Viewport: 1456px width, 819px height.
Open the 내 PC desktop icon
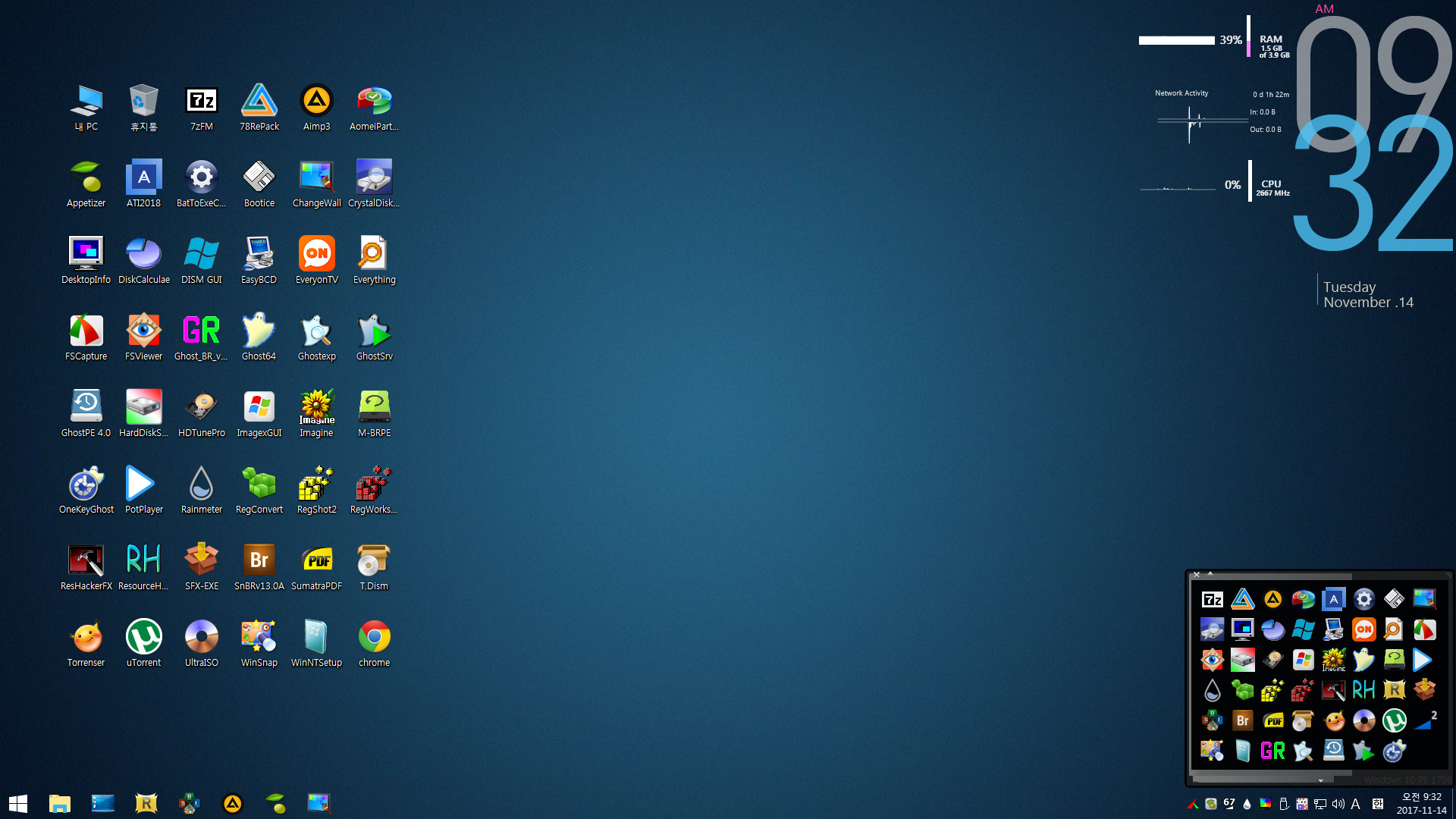(x=86, y=108)
